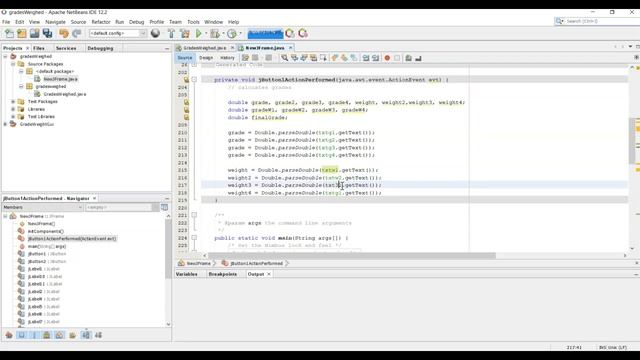Image resolution: width=640 pixels, height=360 pixels.
Task: Expand the Test Packages node
Action: tap(13, 102)
